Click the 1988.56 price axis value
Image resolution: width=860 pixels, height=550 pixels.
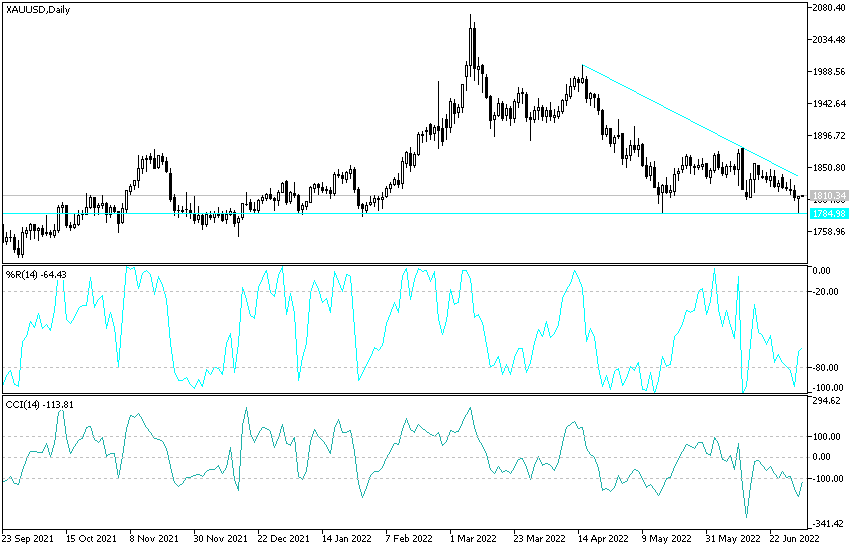(829, 72)
